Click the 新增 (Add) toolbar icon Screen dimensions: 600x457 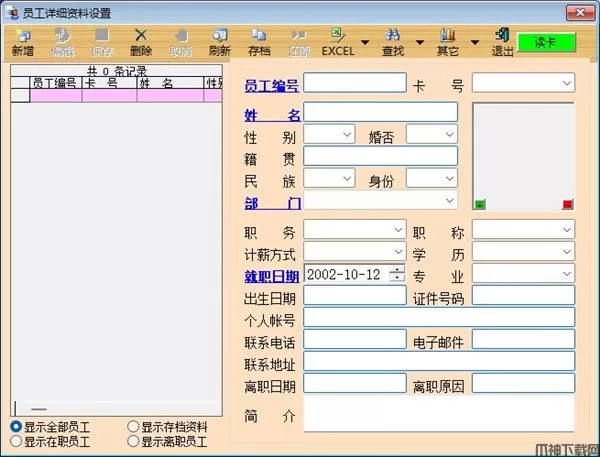tap(22, 37)
